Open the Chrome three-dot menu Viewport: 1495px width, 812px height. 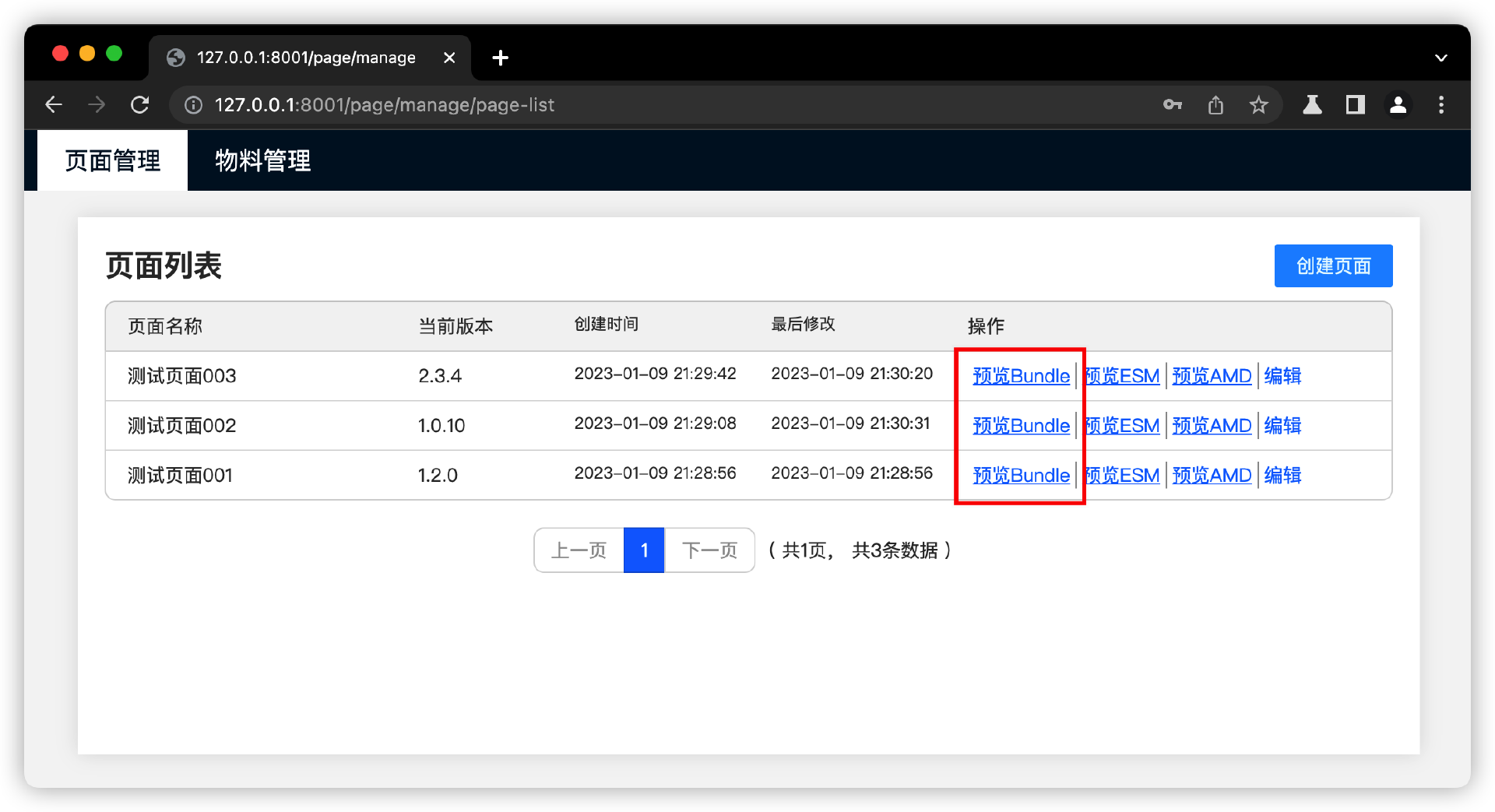(1440, 105)
